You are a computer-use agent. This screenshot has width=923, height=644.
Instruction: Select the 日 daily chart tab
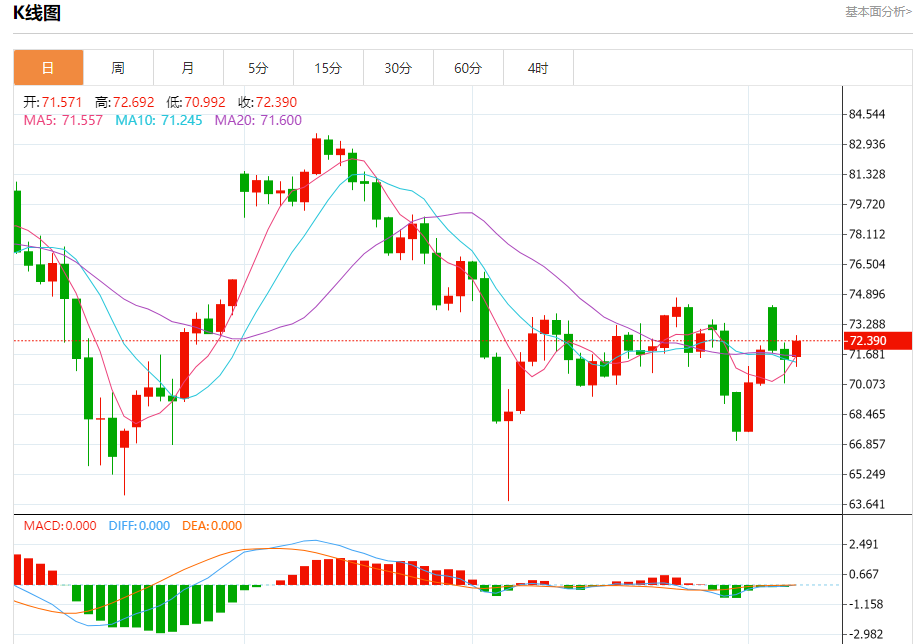tap(48, 68)
